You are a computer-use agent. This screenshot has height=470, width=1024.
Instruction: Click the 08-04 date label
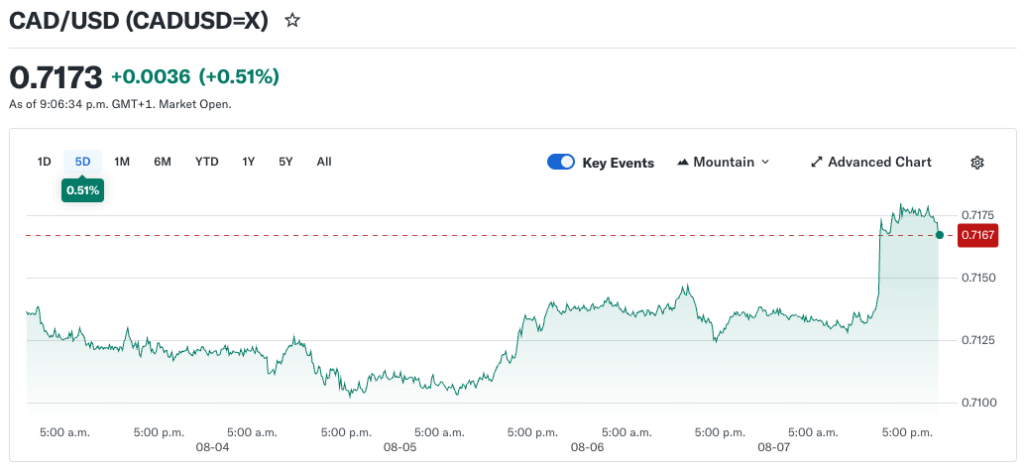point(213,447)
